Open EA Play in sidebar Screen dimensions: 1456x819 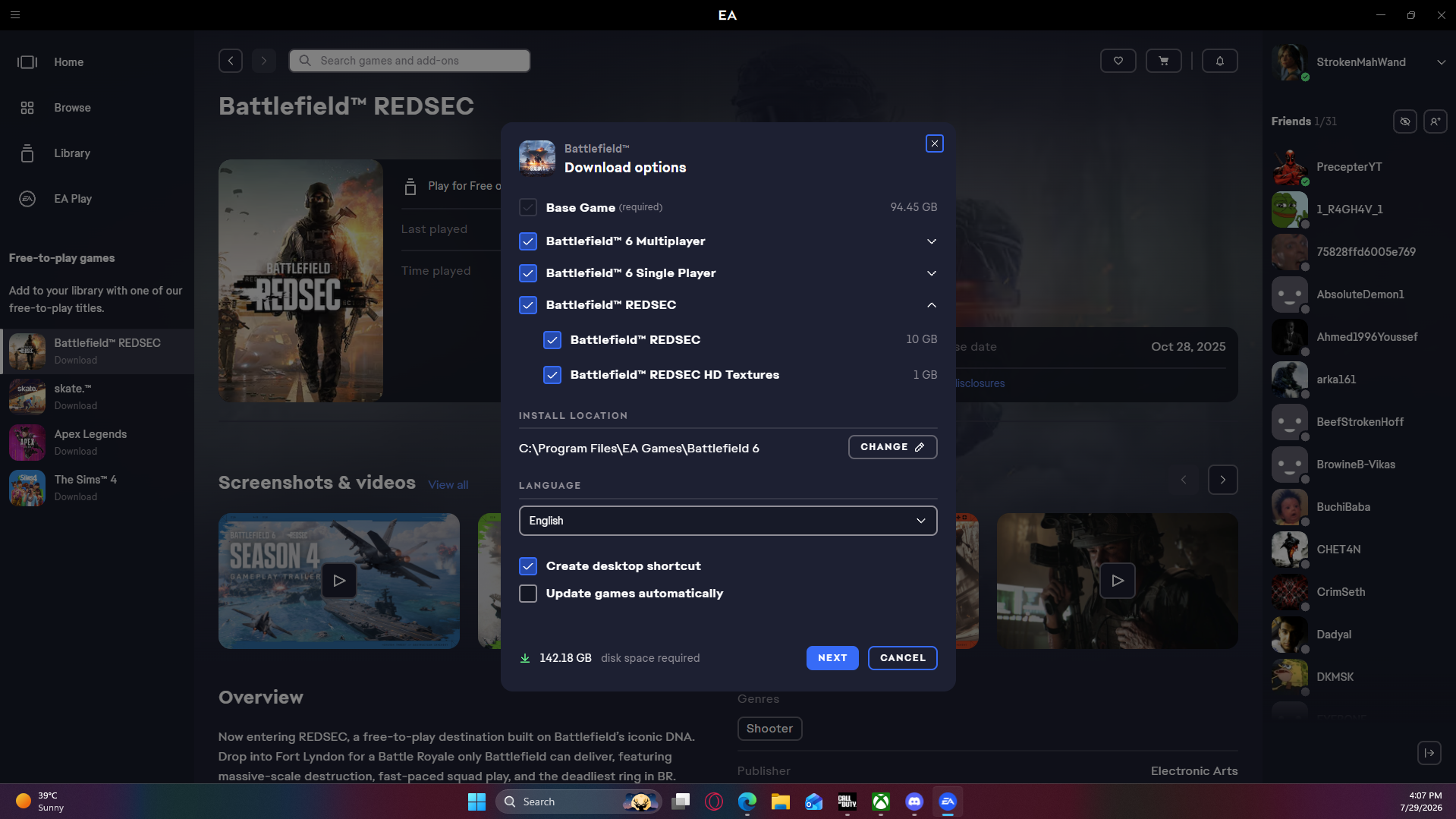[x=97, y=199]
